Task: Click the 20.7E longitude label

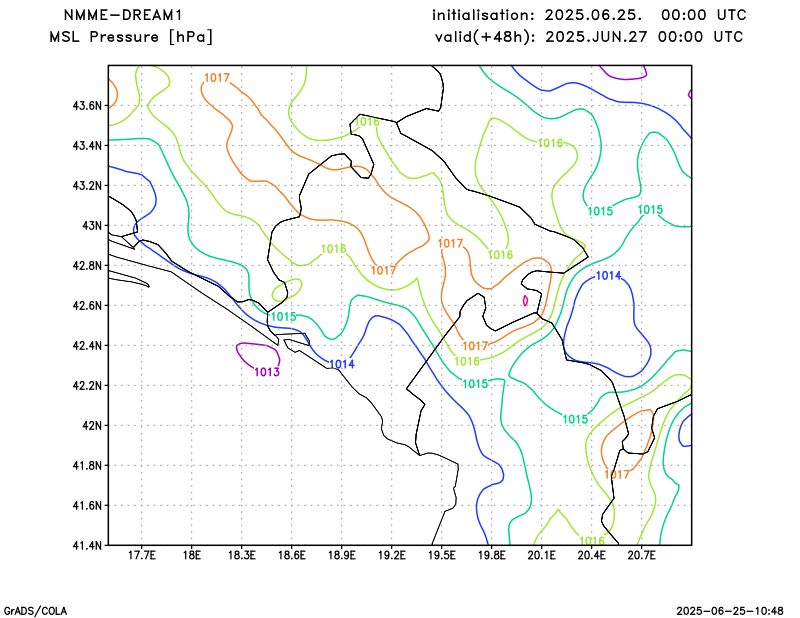Action: point(642,555)
